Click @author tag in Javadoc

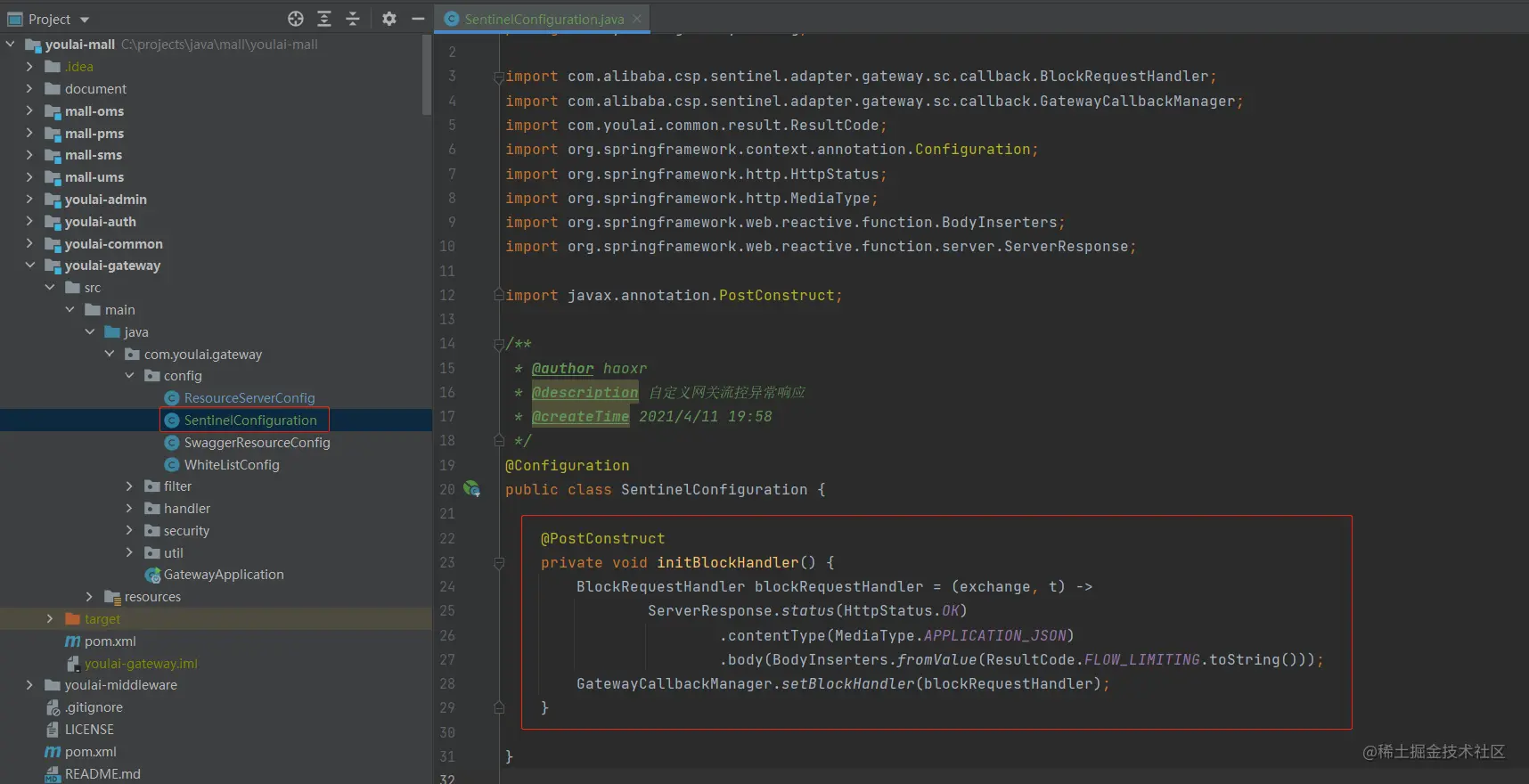pyautogui.click(x=562, y=368)
